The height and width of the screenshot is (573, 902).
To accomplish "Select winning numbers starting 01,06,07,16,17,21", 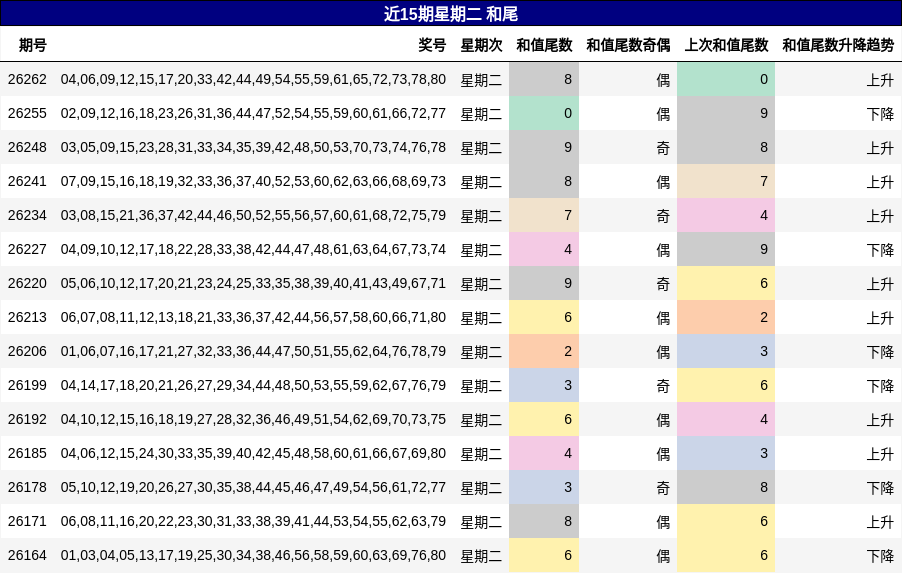I will coord(253,351).
